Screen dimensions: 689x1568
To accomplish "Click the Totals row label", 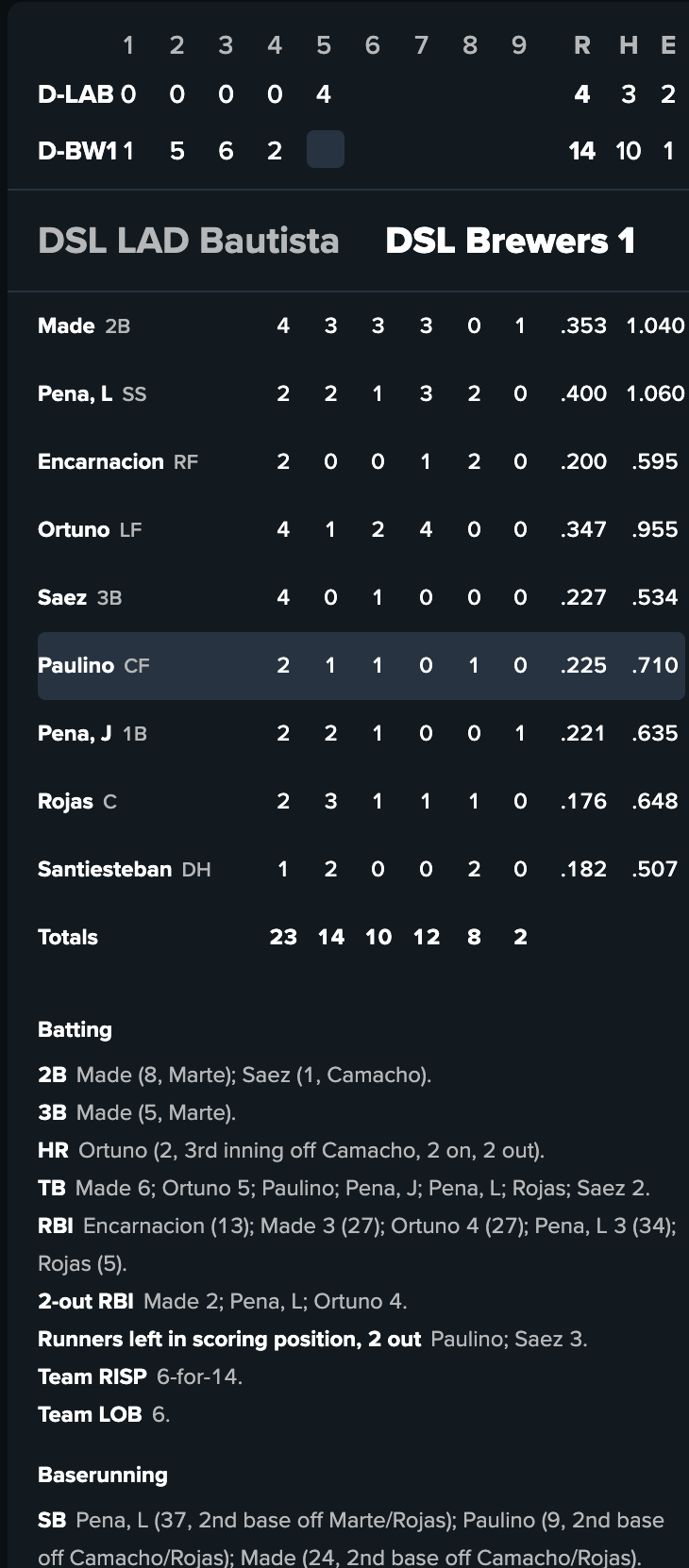I will click(68, 938).
